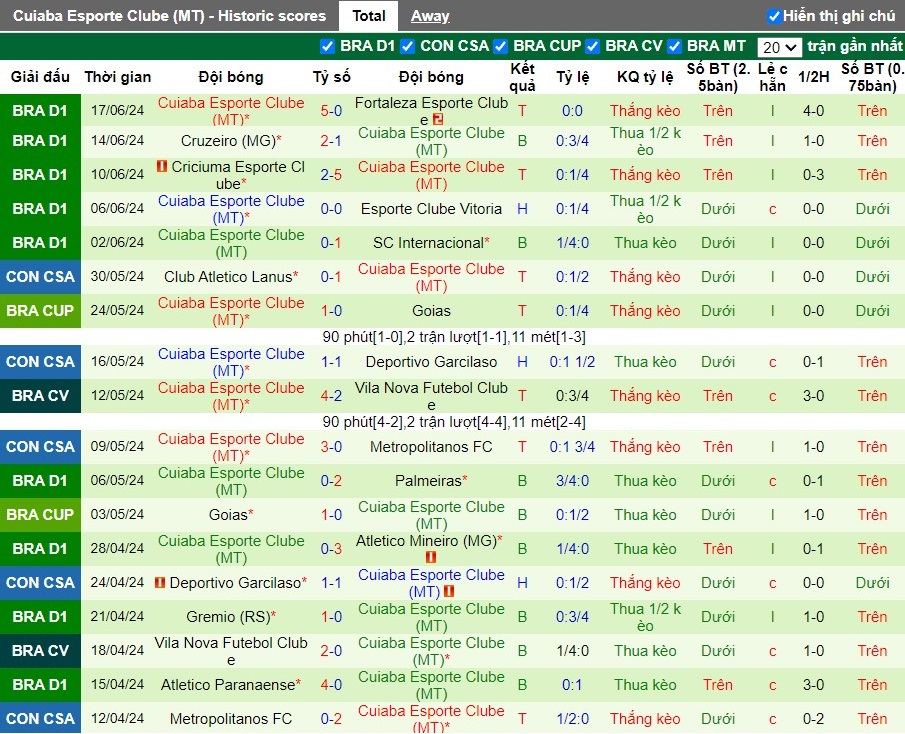905x734 pixels.
Task: Click the 1/2H column header
Action: coord(814,77)
